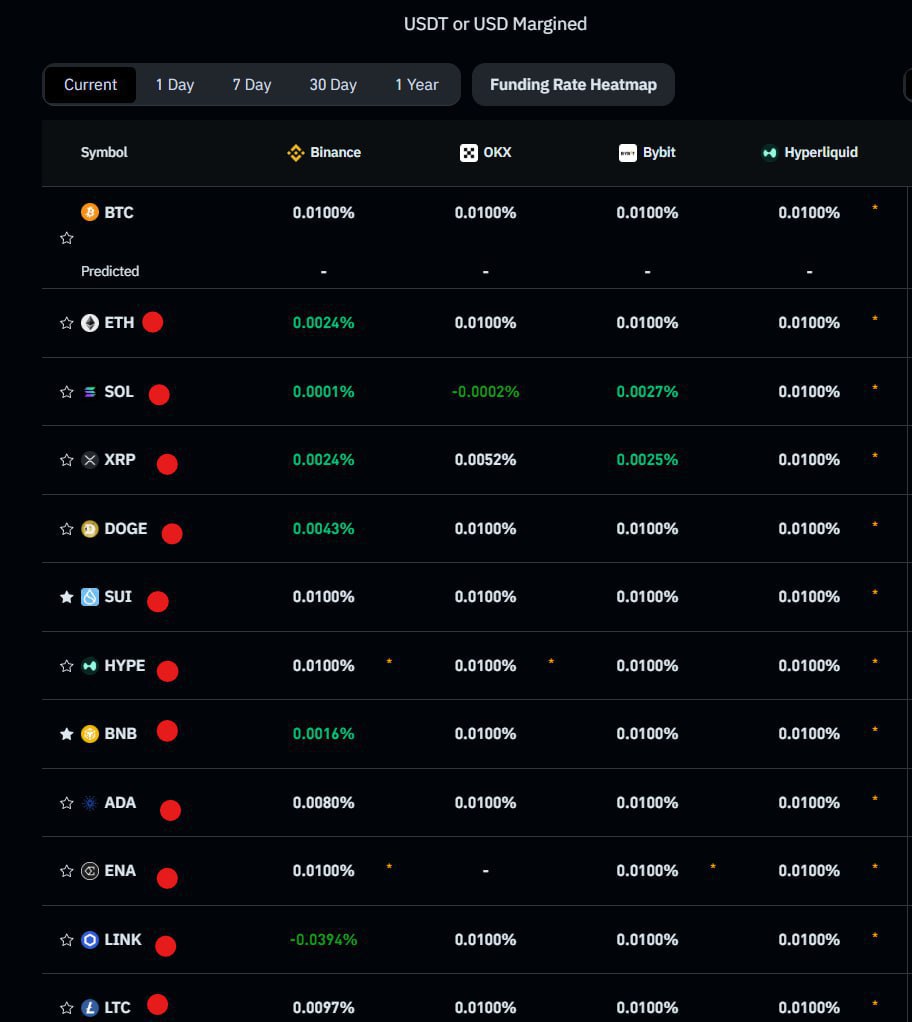Viewport: 912px width, 1022px height.
Task: Click the Hyperliquid logo in header
Action: 769,153
